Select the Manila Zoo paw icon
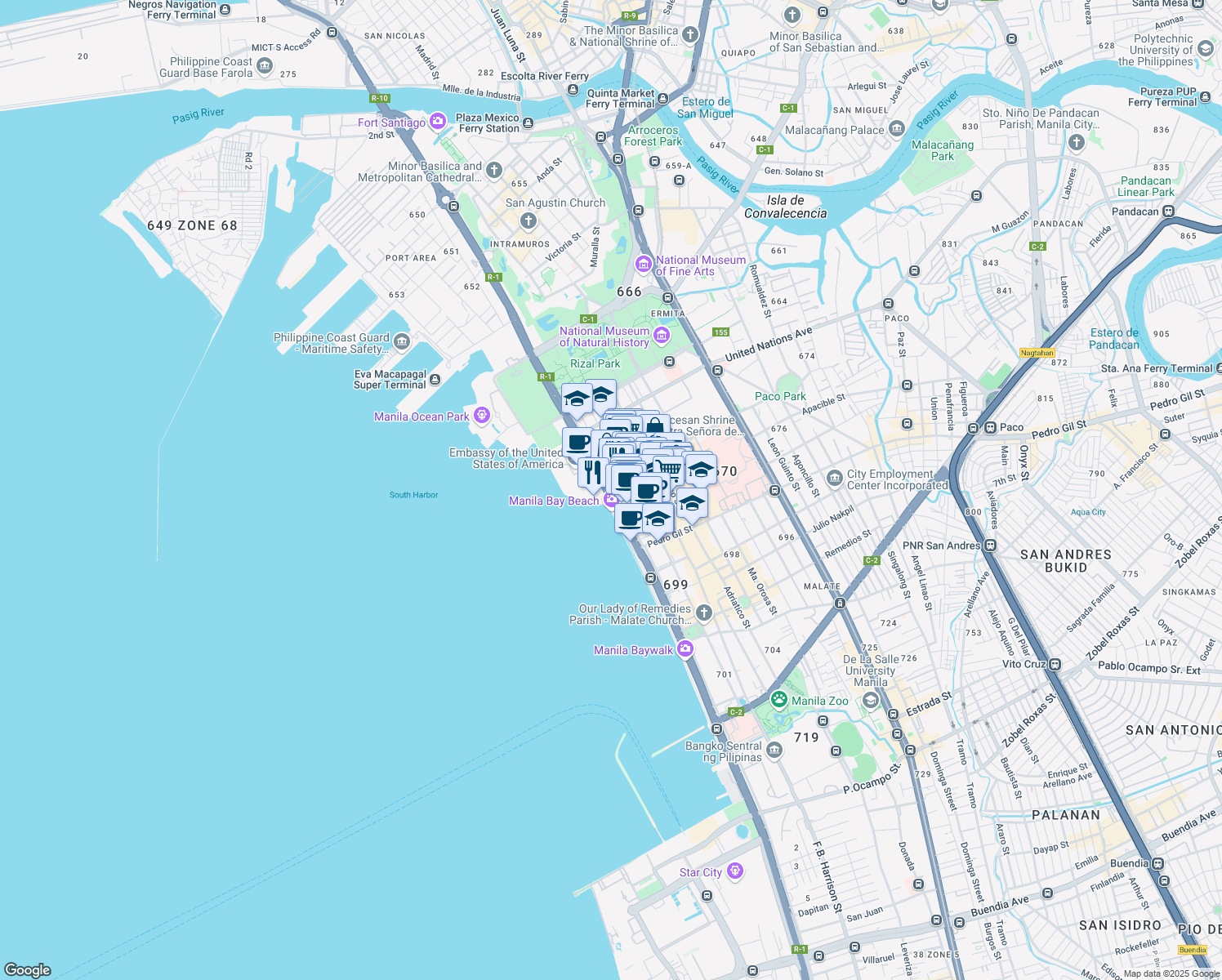Viewport: 1222px width, 980px height. (x=779, y=700)
